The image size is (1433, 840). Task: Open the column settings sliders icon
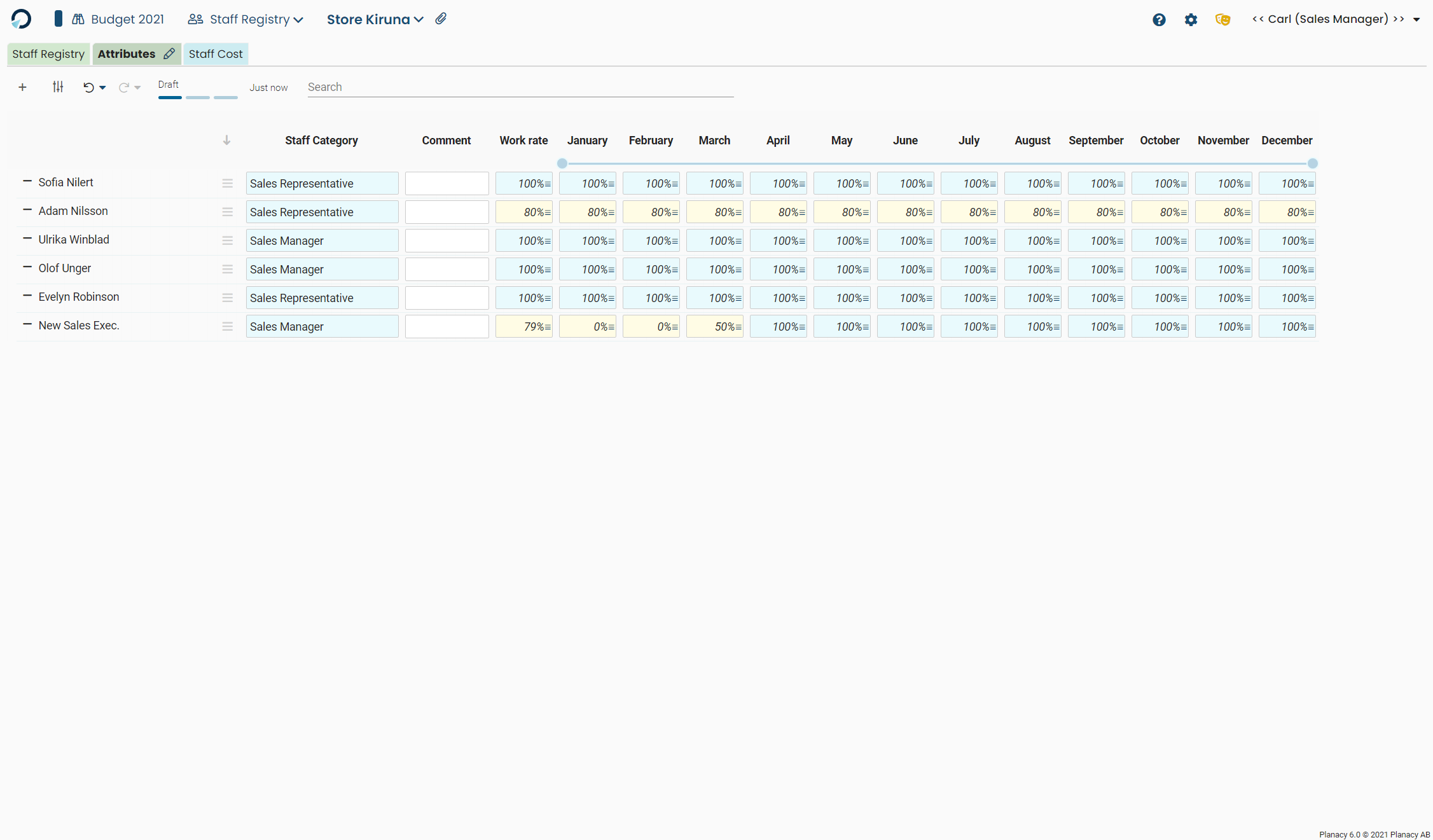click(58, 87)
